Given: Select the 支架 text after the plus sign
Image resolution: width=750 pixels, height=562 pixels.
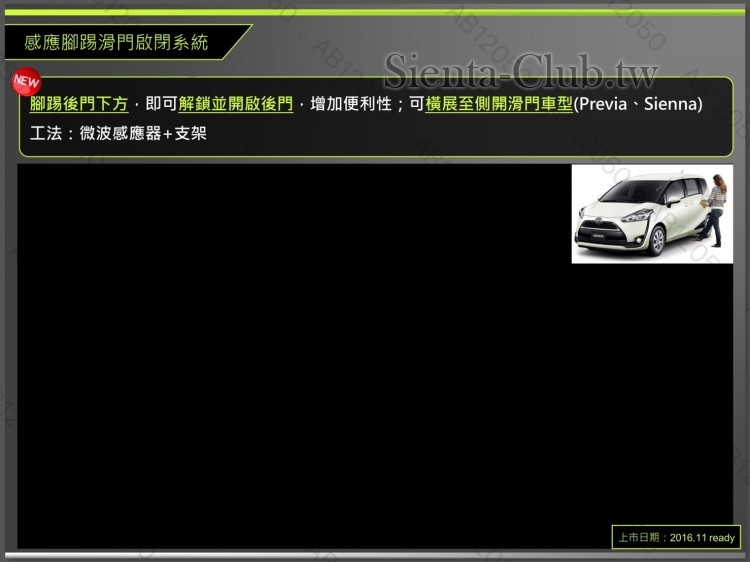Looking at the screenshot, I should (x=191, y=132).
